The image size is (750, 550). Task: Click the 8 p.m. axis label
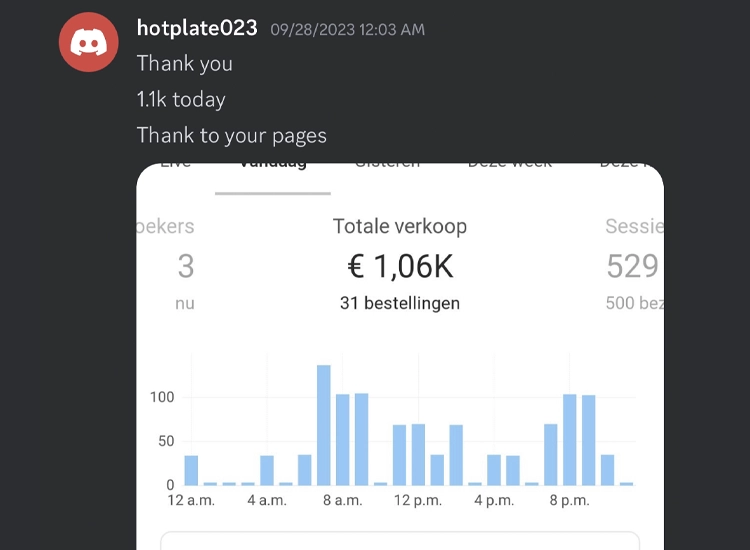[568, 500]
